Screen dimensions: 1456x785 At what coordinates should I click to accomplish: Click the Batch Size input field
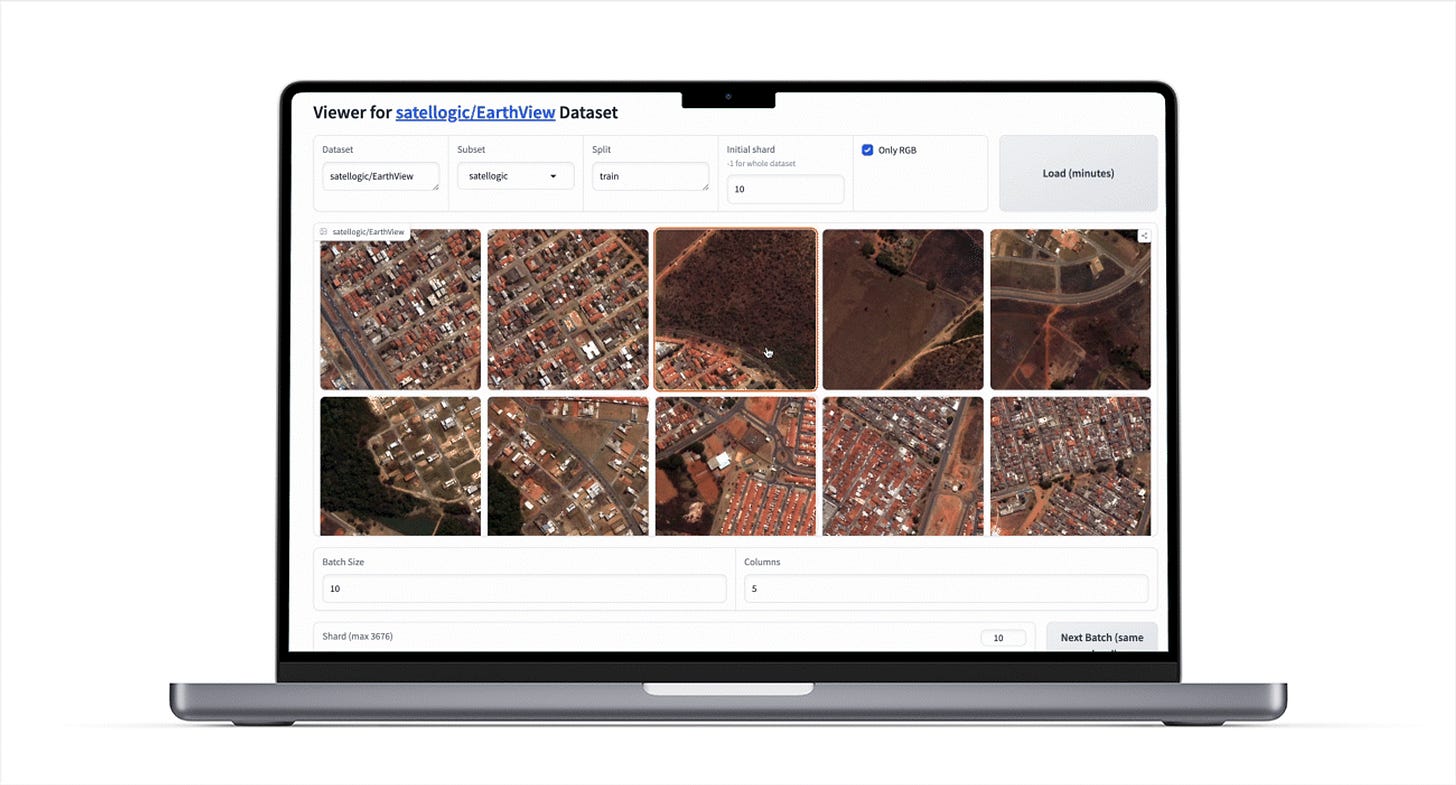click(x=524, y=589)
